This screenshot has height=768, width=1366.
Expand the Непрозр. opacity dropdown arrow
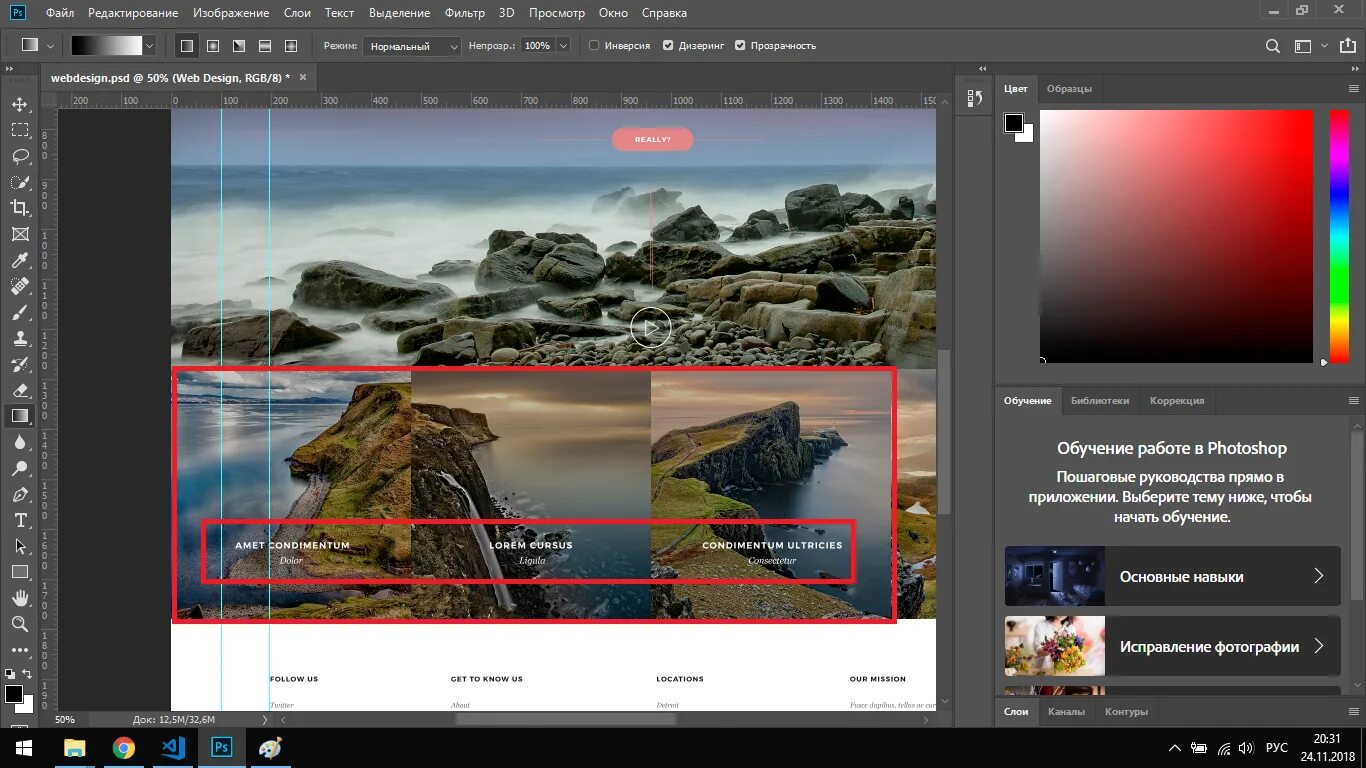tap(564, 46)
